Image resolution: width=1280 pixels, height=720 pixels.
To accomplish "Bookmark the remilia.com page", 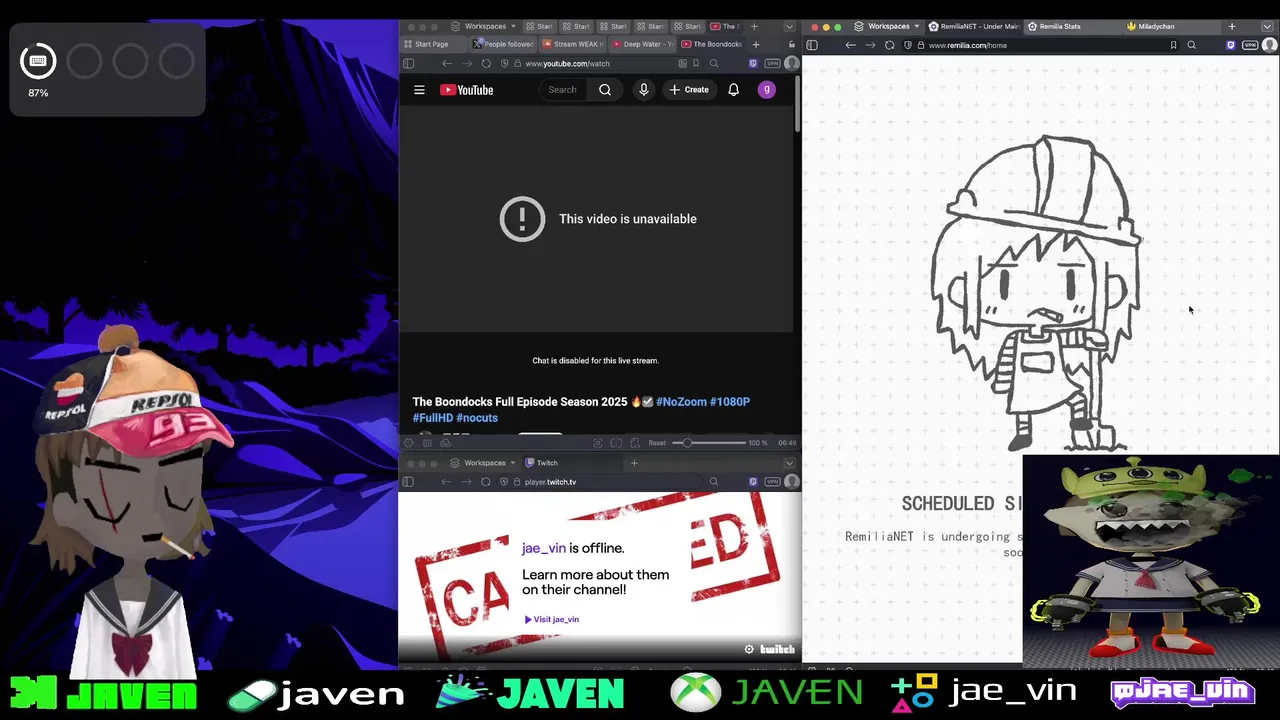I will point(1173,45).
